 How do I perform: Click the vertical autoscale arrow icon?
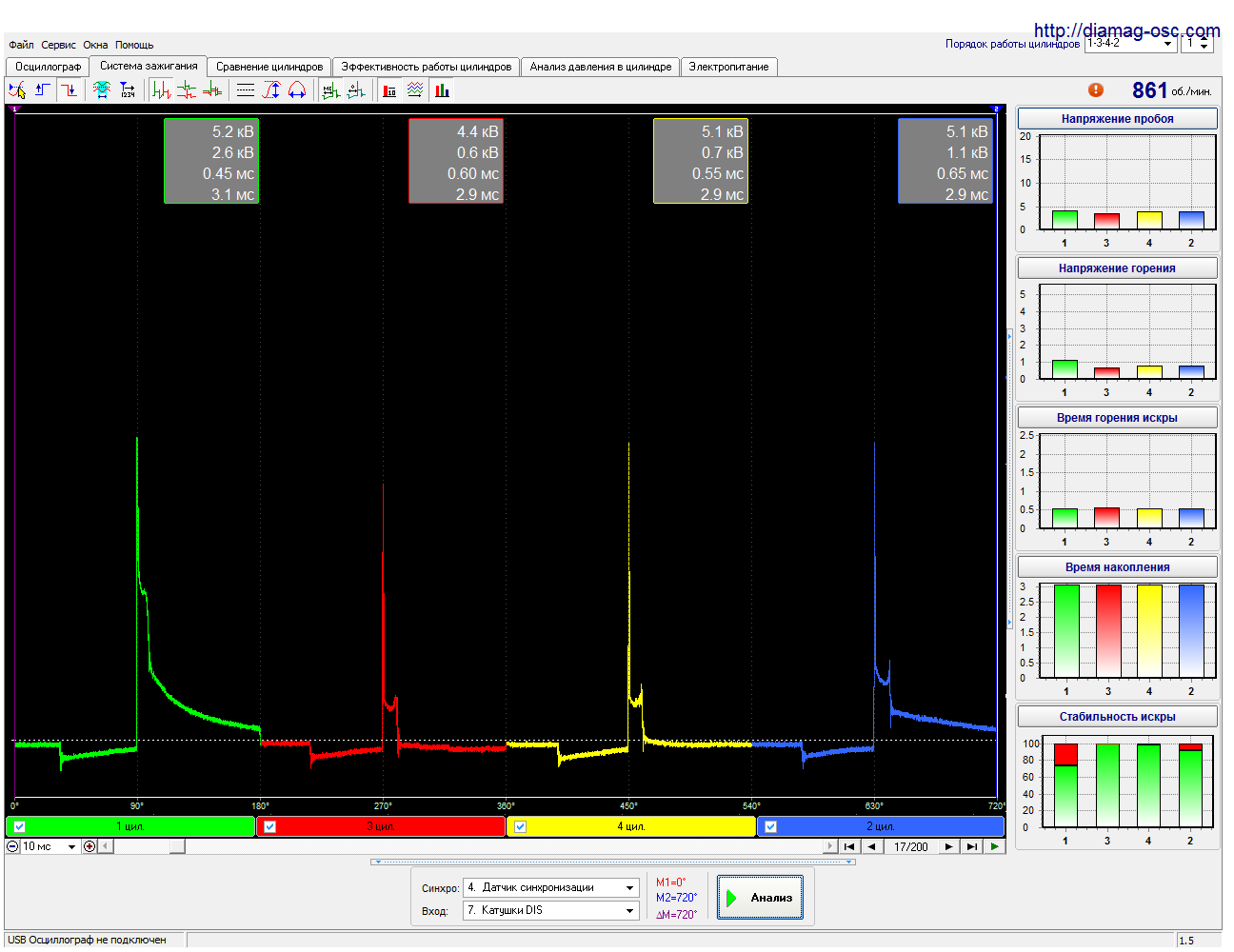[271, 90]
